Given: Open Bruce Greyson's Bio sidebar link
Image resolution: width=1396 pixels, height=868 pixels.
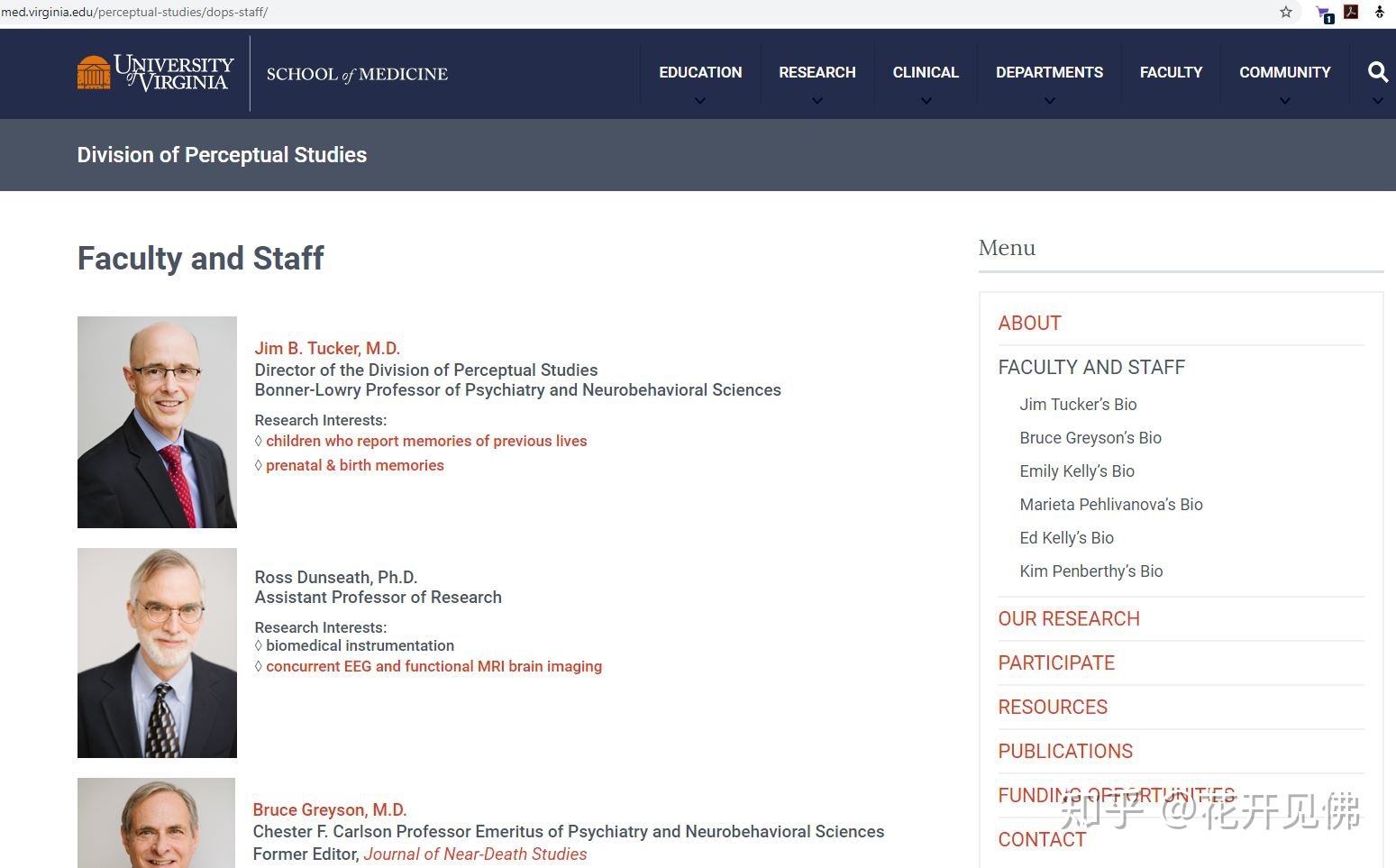Looking at the screenshot, I should (x=1090, y=437).
